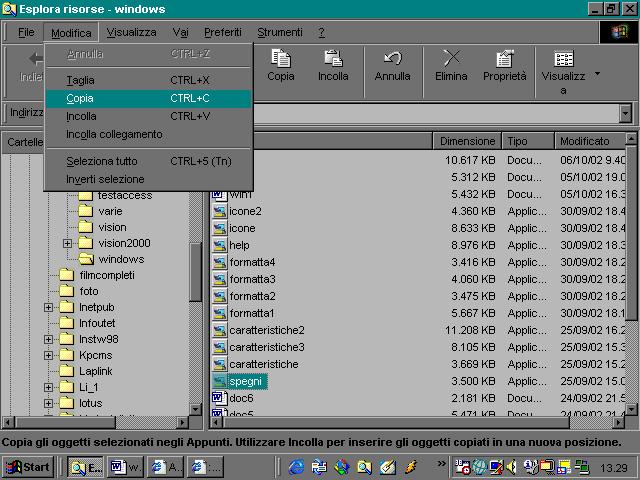Open the address bar dropdown

coord(625,114)
